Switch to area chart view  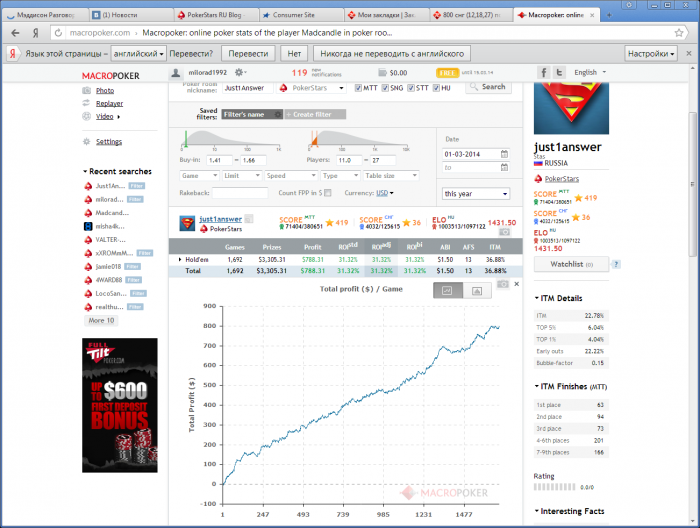tap(477, 291)
